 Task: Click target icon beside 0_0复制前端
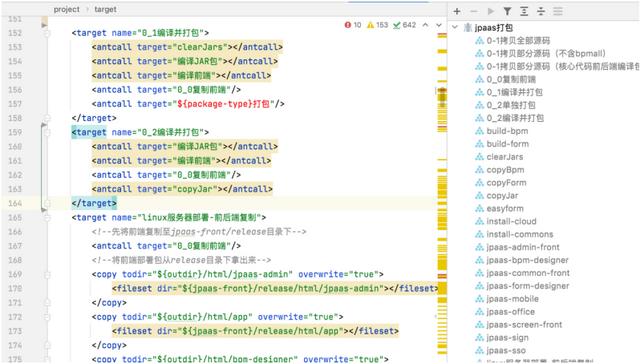click(480, 79)
